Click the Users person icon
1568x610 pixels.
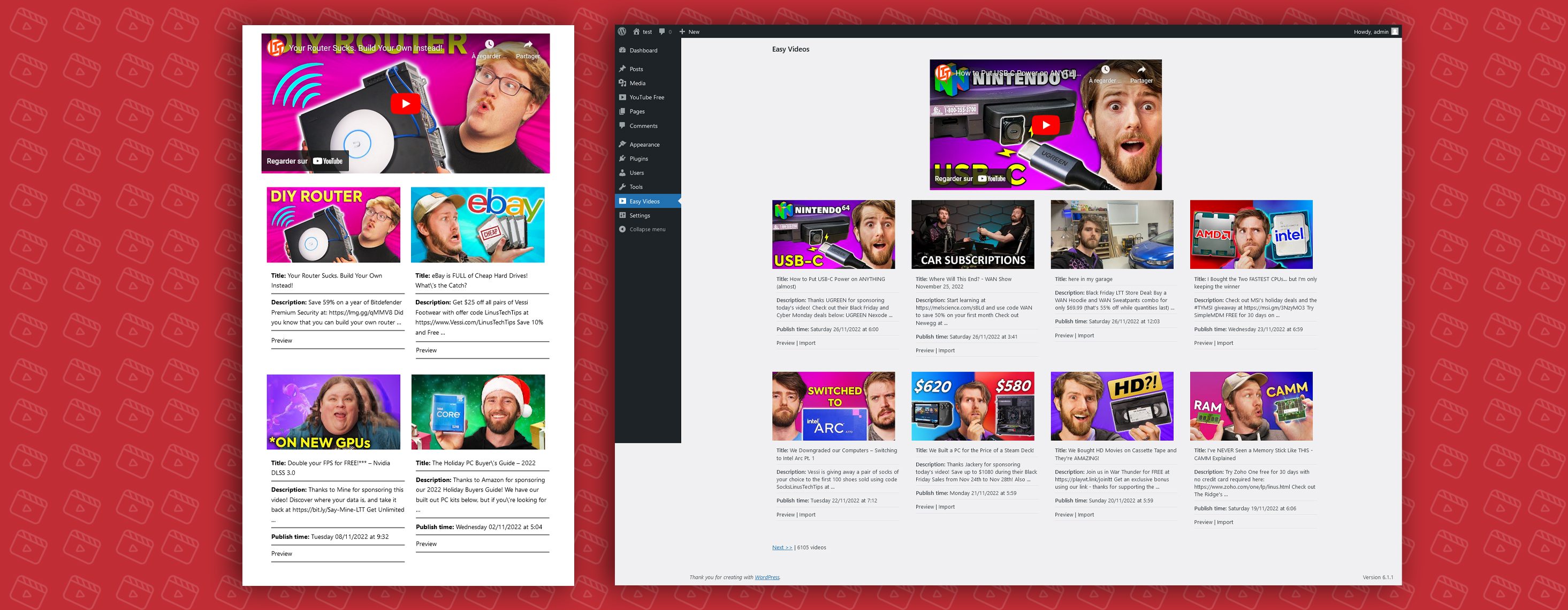pos(622,172)
